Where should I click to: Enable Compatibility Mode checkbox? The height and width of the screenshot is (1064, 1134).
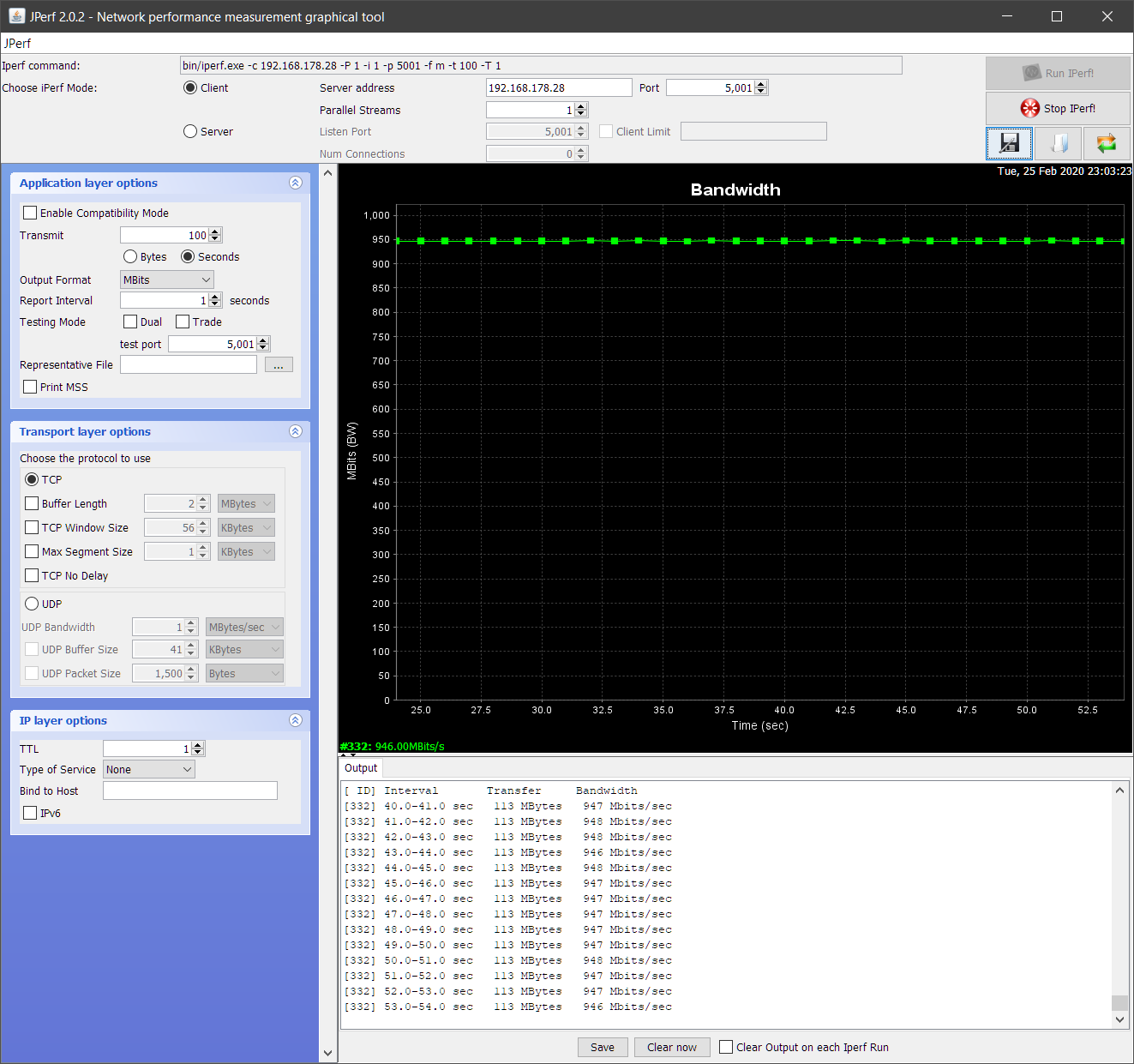tap(30, 213)
